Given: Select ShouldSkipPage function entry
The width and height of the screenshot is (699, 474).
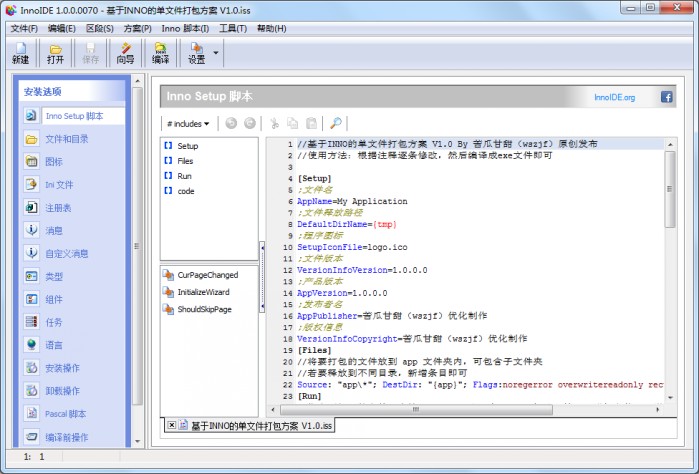Looking at the screenshot, I should pyautogui.click(x=197, y=309).
